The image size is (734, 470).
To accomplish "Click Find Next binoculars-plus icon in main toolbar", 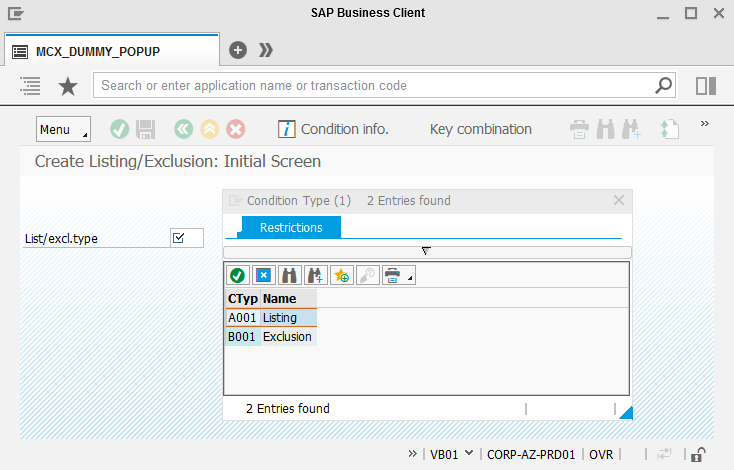I will [631, 129].
